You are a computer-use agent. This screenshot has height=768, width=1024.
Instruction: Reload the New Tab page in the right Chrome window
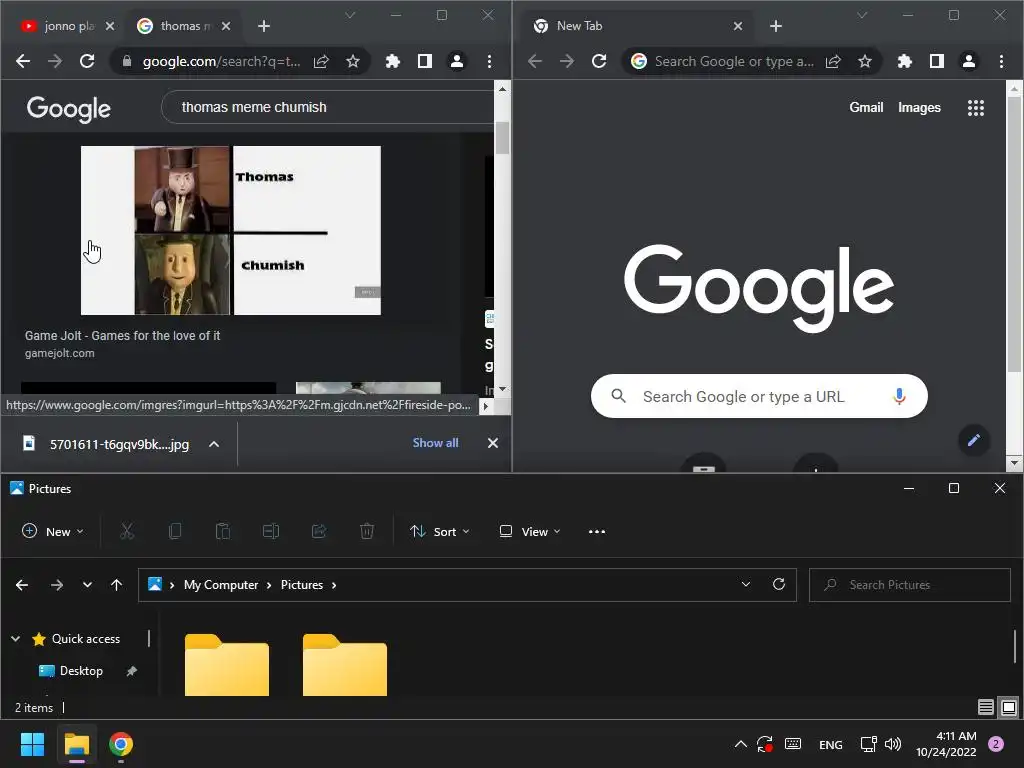599,61
